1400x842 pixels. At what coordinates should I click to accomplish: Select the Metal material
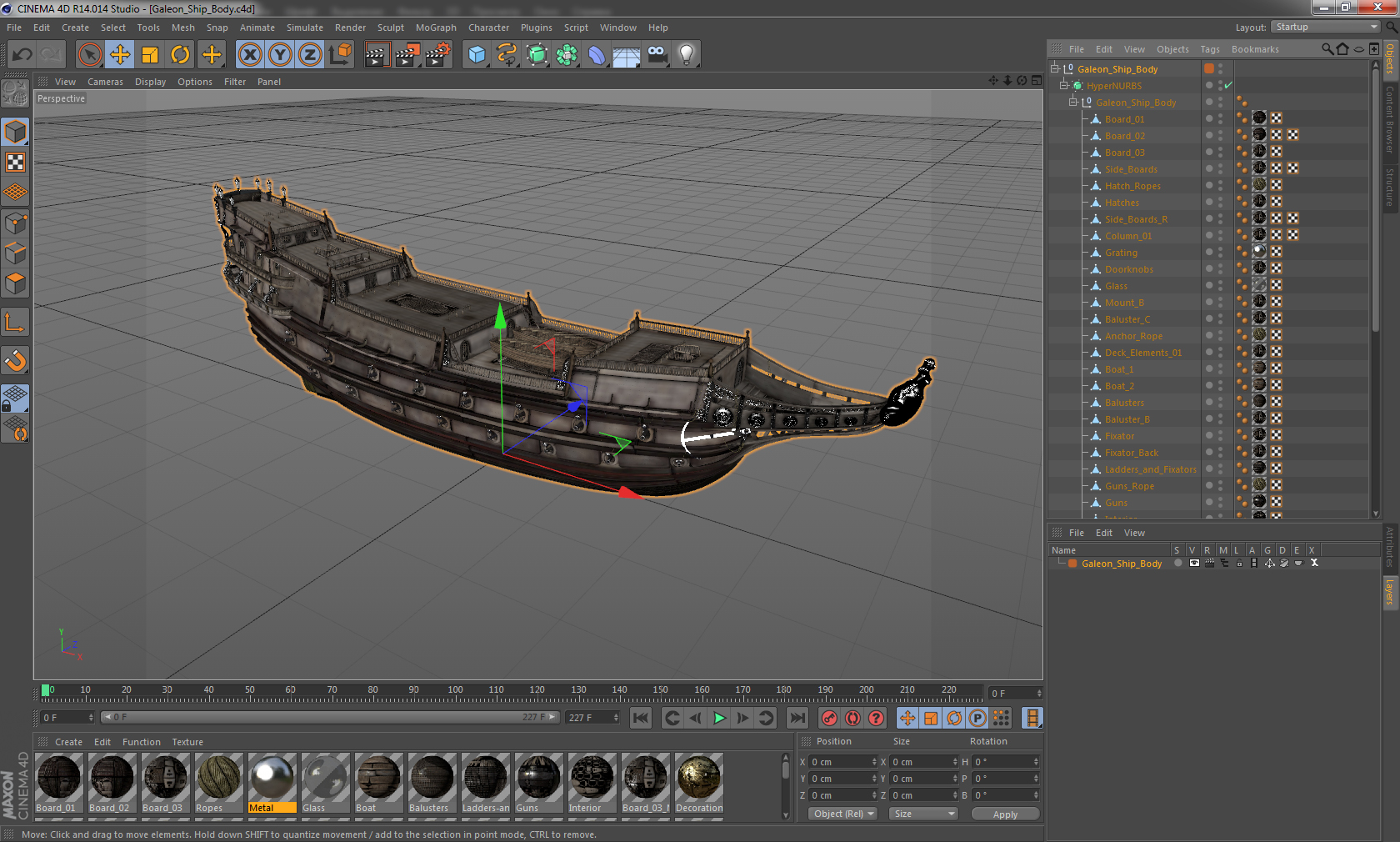[272, 783]
